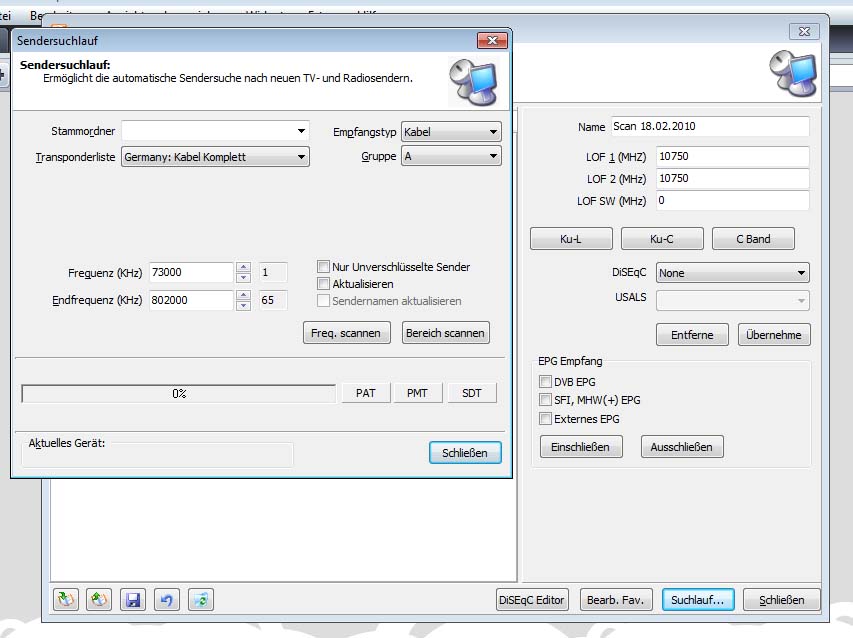Click the Aktuelles Gerät field

point(157,455)
